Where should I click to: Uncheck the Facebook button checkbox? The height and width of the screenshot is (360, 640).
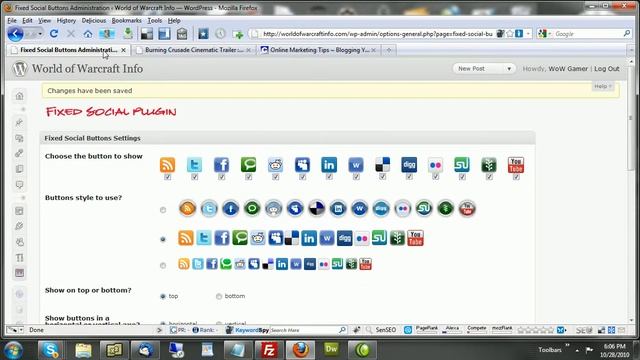pyautogui.click(x=221, y=177)
